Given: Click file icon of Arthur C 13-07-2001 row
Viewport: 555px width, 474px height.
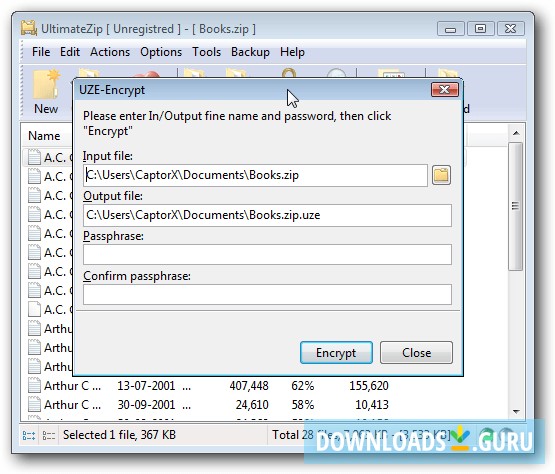Looking at the screenshot, I should pos(34,386).
